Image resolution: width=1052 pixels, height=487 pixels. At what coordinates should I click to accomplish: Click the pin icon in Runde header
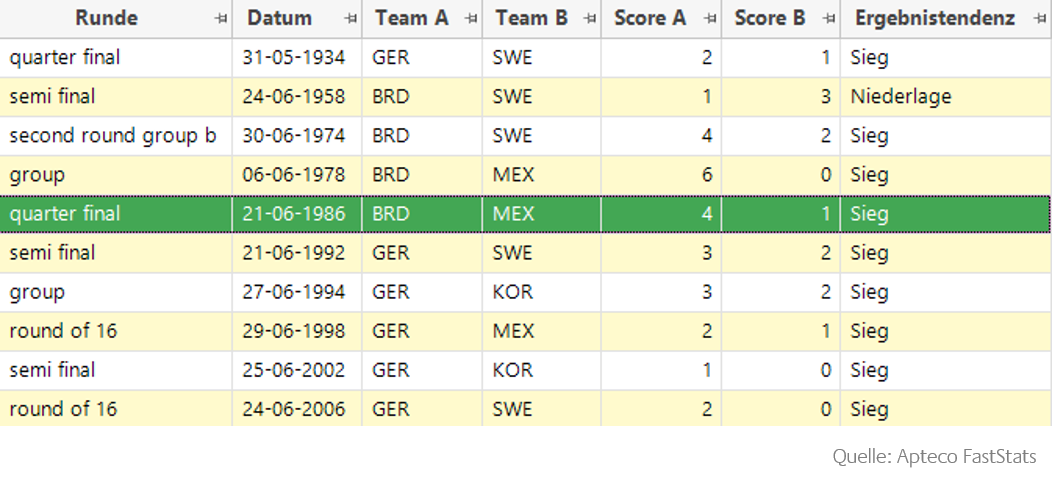point(220,19)
